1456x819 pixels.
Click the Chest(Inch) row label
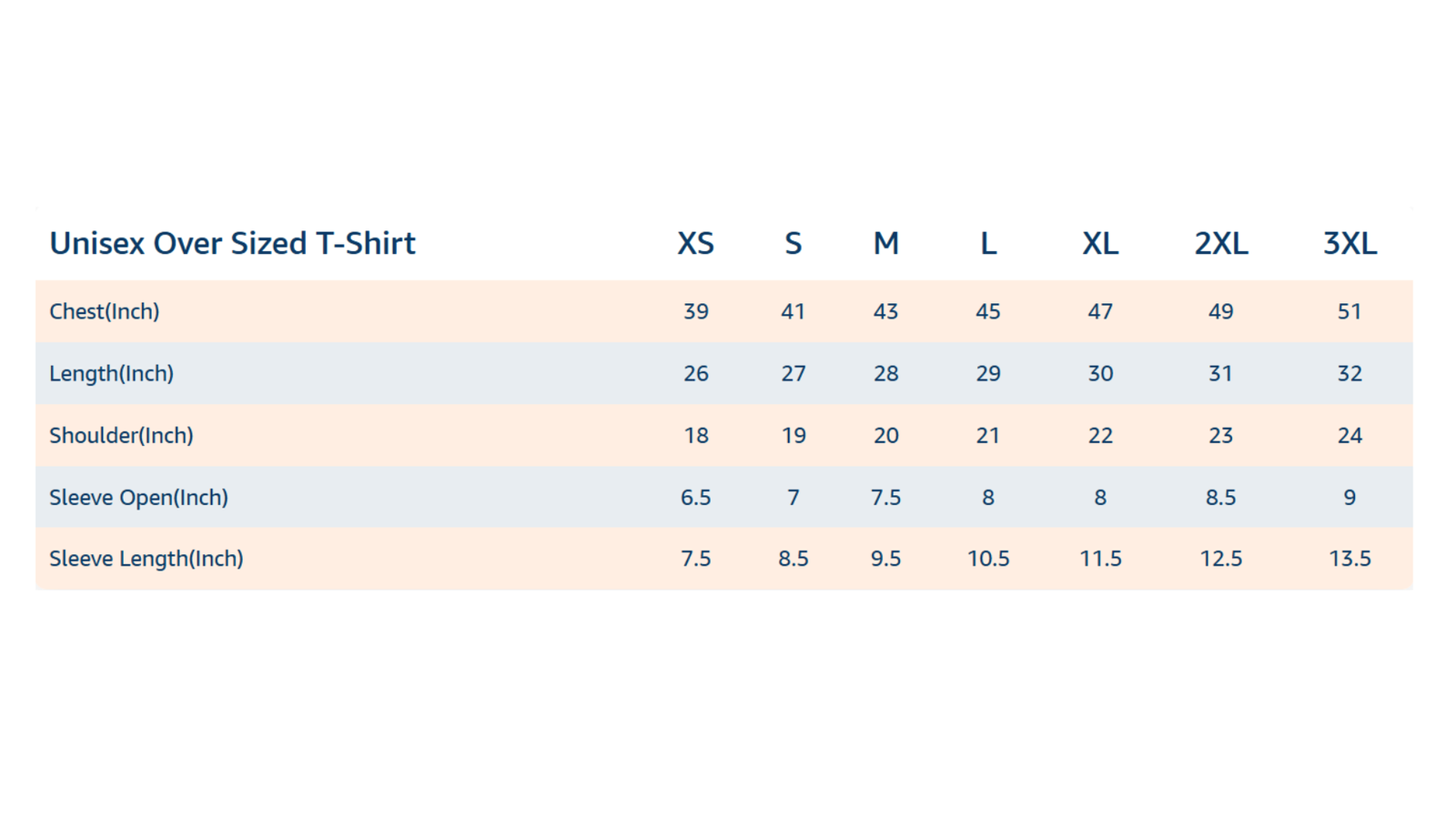tap(105, 311)
